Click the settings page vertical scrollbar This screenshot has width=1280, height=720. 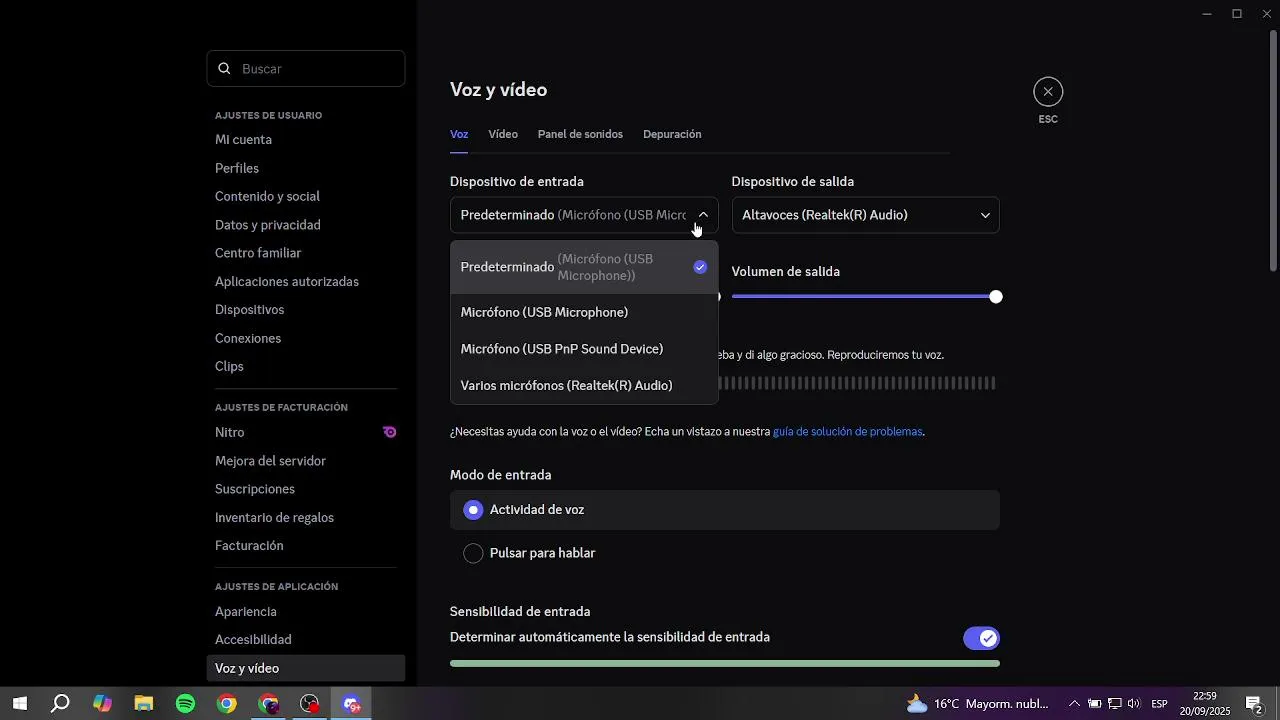point(1273,150)
